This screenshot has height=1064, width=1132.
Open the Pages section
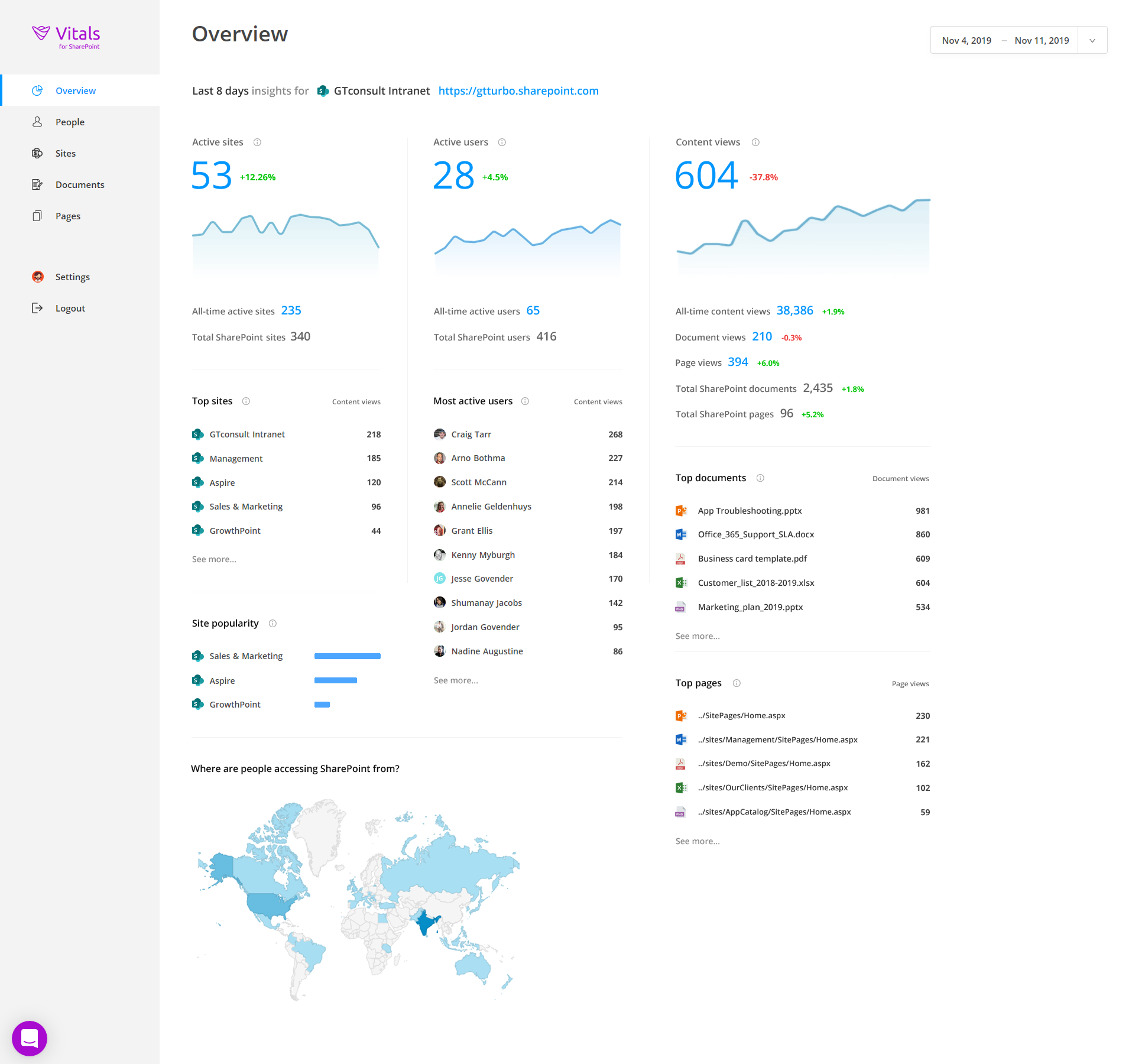[x=80, y=216]
